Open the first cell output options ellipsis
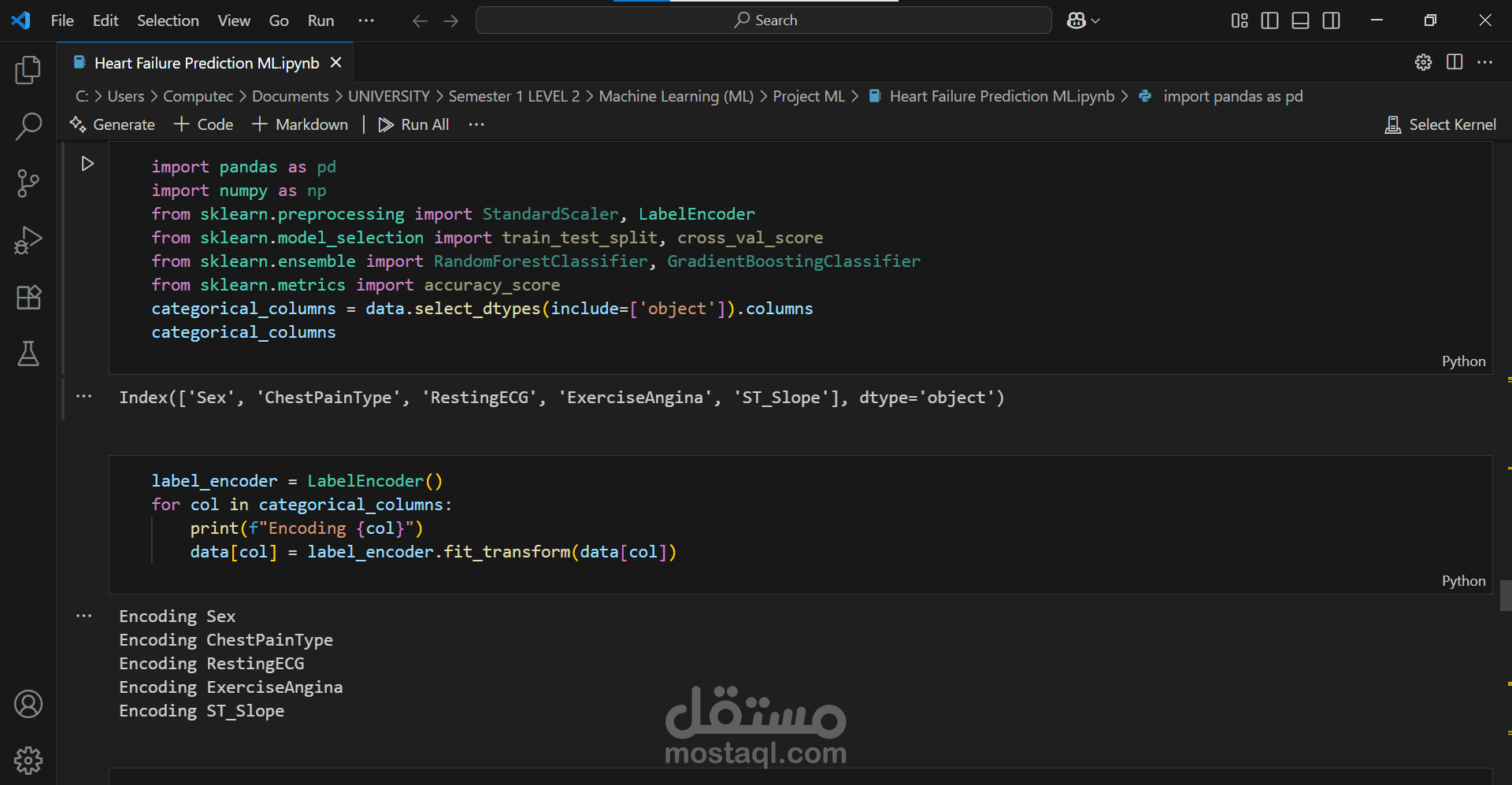 click(84, 397)
